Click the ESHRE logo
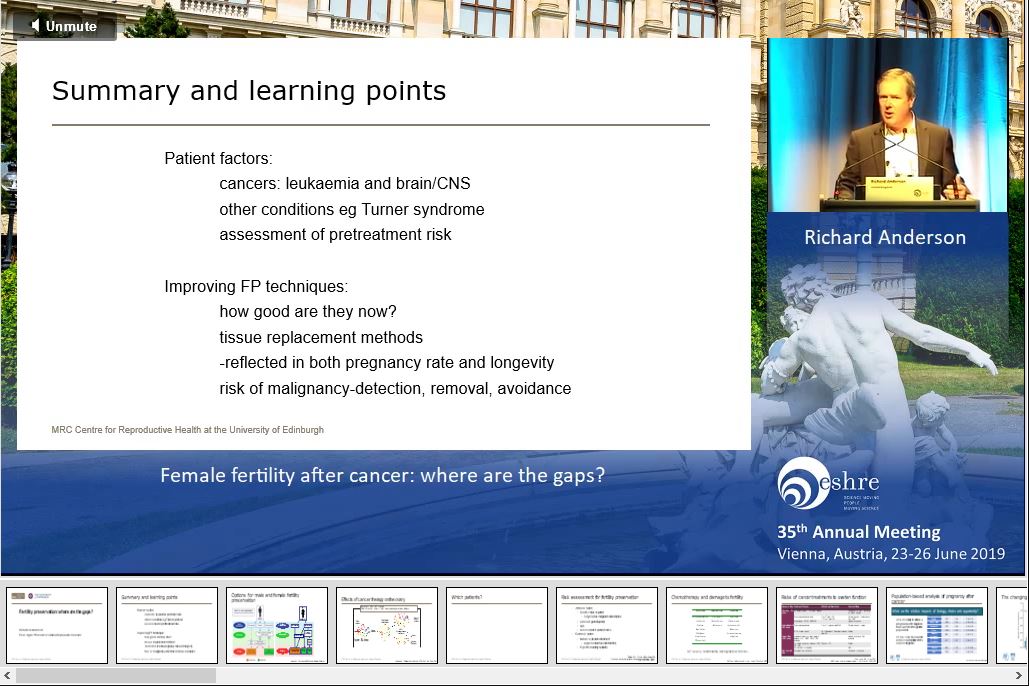This screenshot has height=686, width=1029. (x=828, y=483)
